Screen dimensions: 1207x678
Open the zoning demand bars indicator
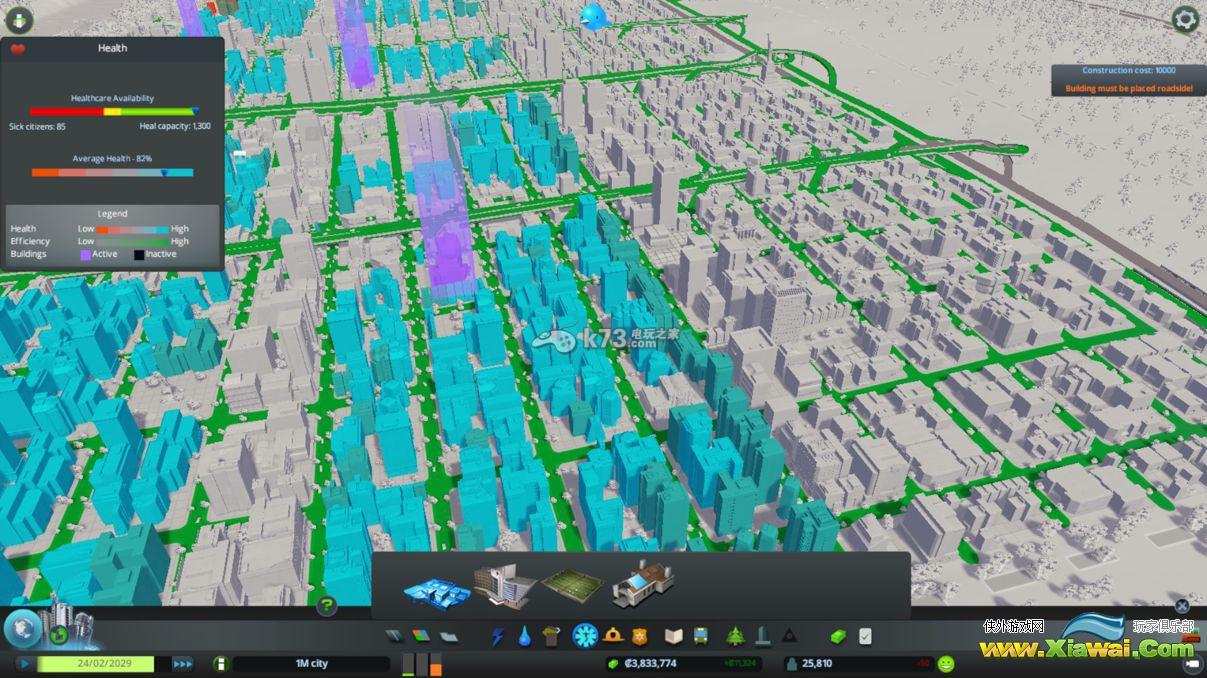point(422,664)
